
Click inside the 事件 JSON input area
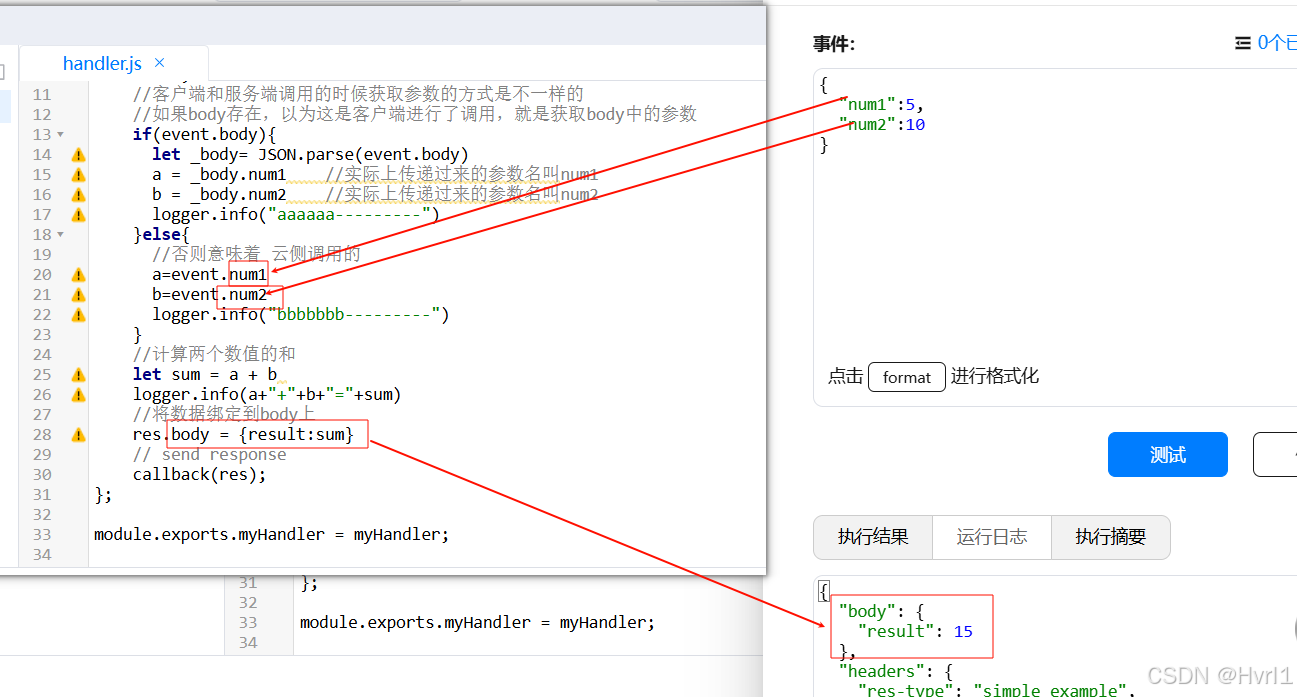coord(1055,237)
